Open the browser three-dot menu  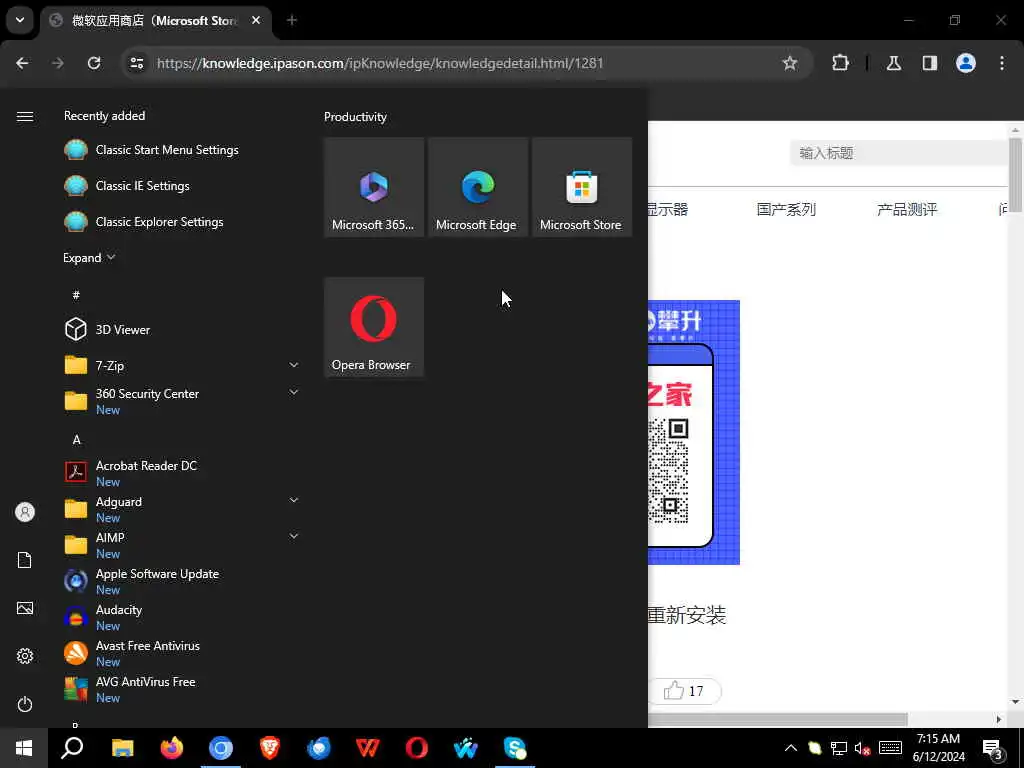pos(1002,63)
